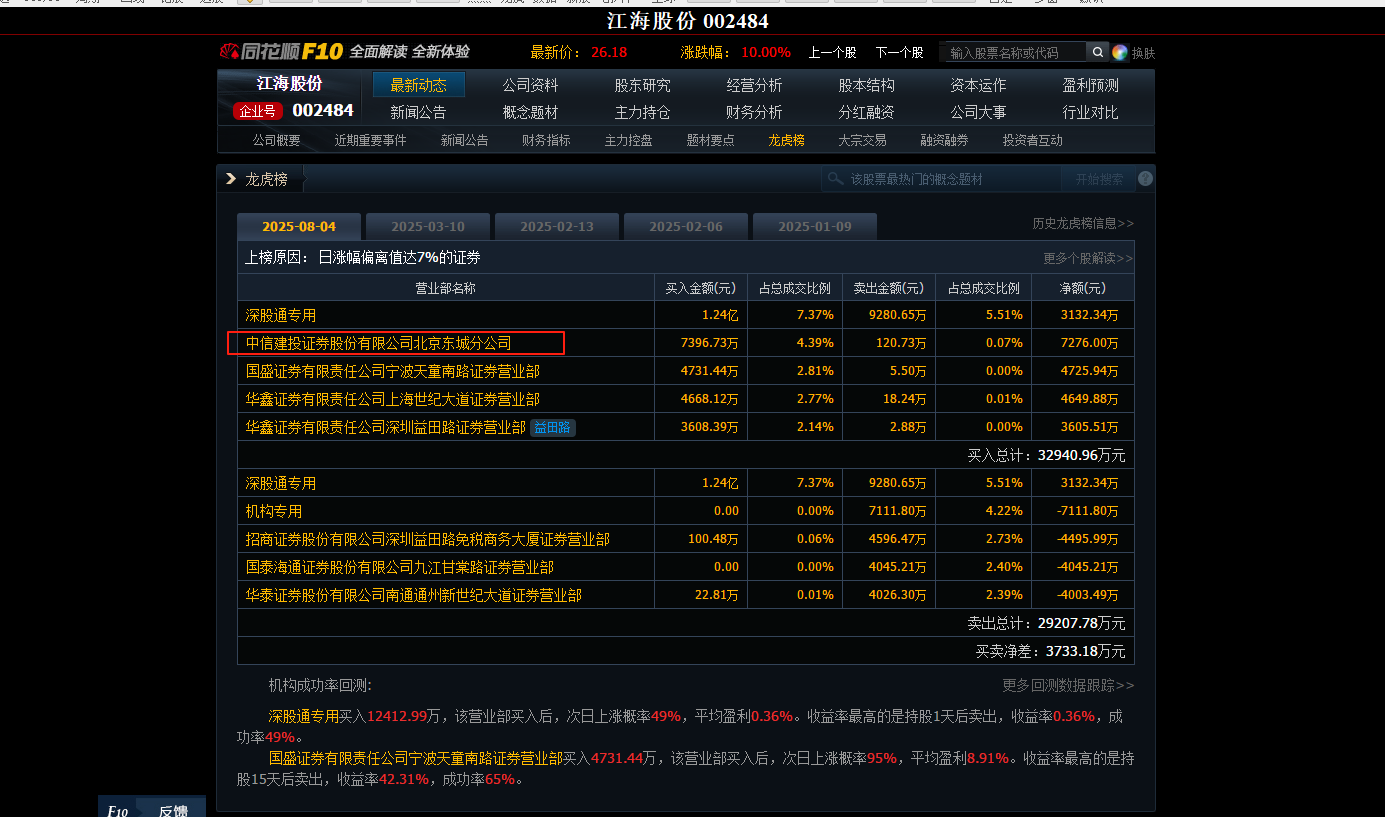The height and width of the screenshot is (817, 1385).
Task: Click the 净额(元) column header
Action: (1083, 288)
